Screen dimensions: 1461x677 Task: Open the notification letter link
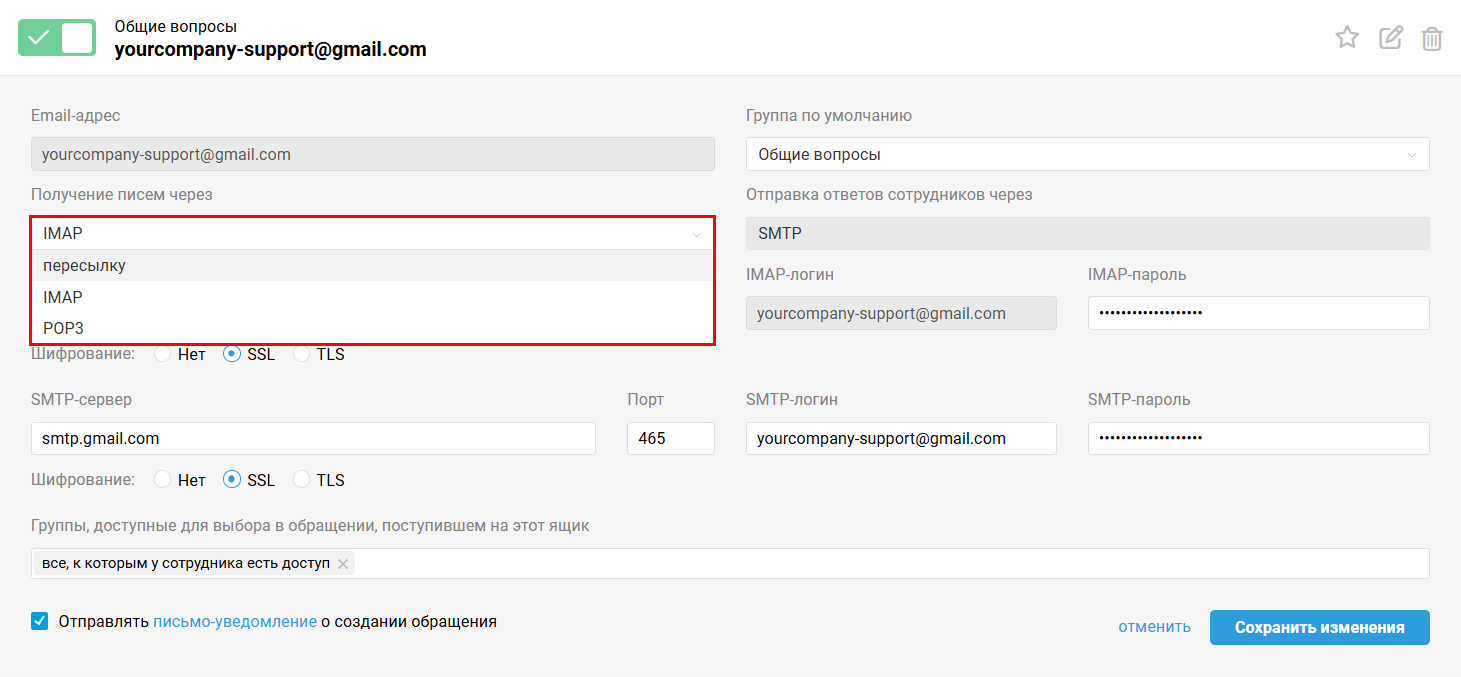[235, 621]
